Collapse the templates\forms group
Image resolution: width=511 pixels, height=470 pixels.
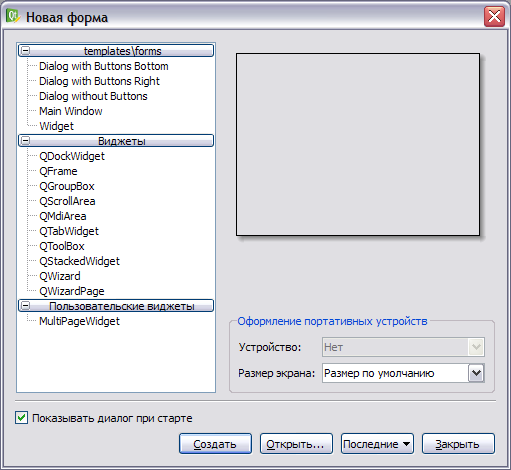point(25,51)
